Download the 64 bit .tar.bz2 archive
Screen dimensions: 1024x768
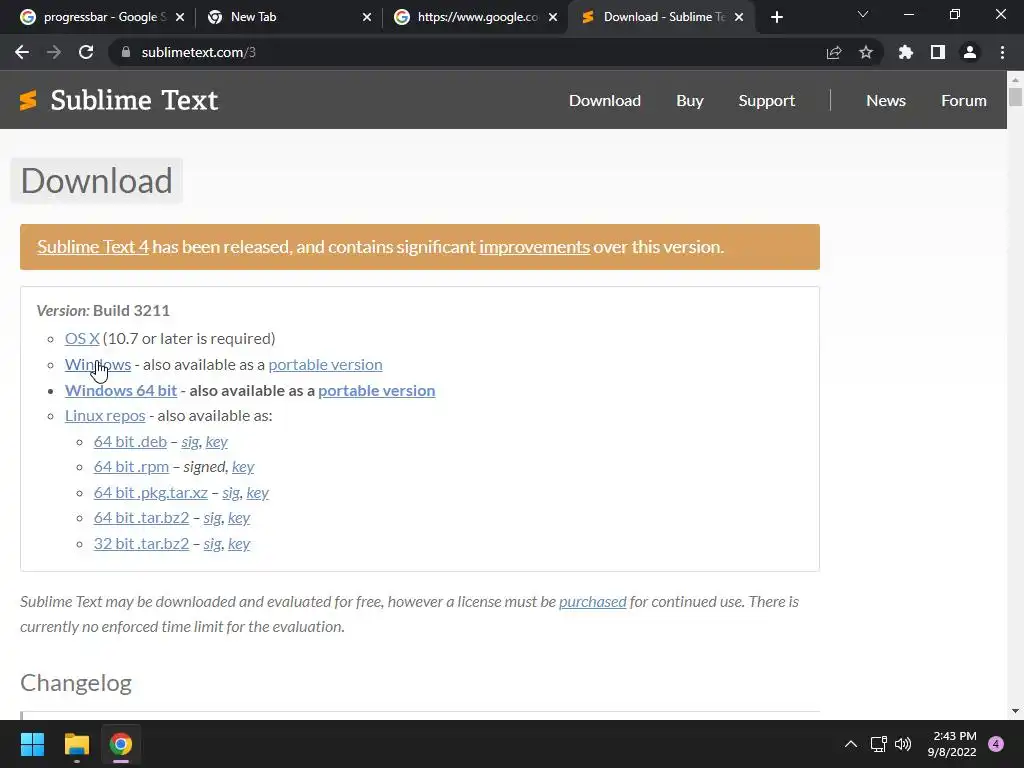click(x=141, y=518)
